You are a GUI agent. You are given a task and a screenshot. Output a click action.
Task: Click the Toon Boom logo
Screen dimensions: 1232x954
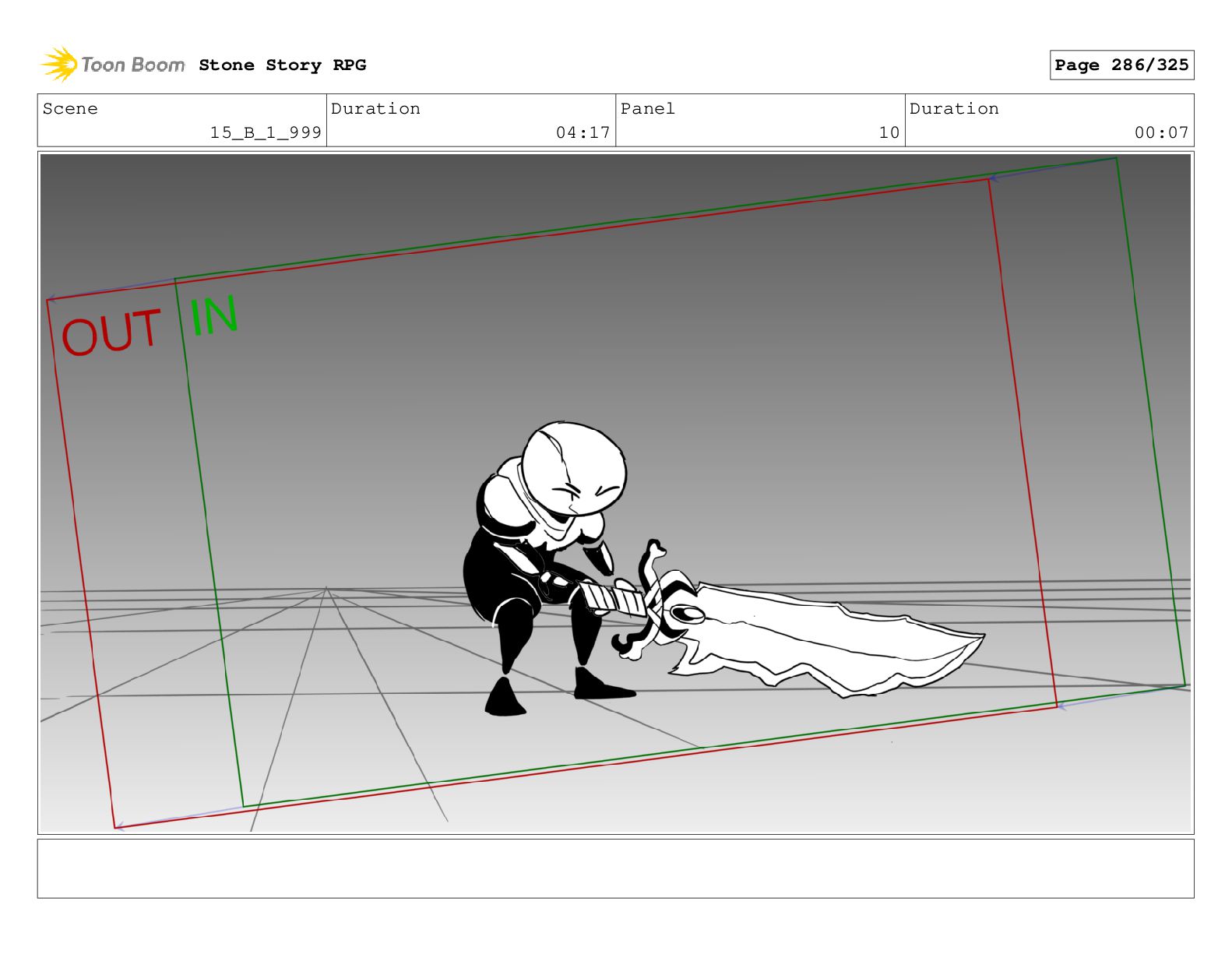tap(113, 65)
